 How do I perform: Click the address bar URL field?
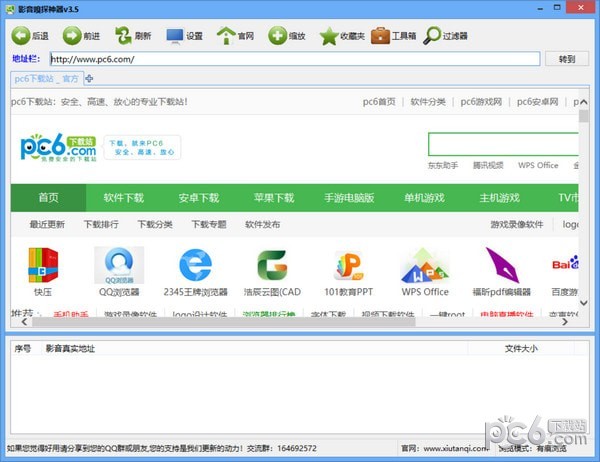coord(295,59)
